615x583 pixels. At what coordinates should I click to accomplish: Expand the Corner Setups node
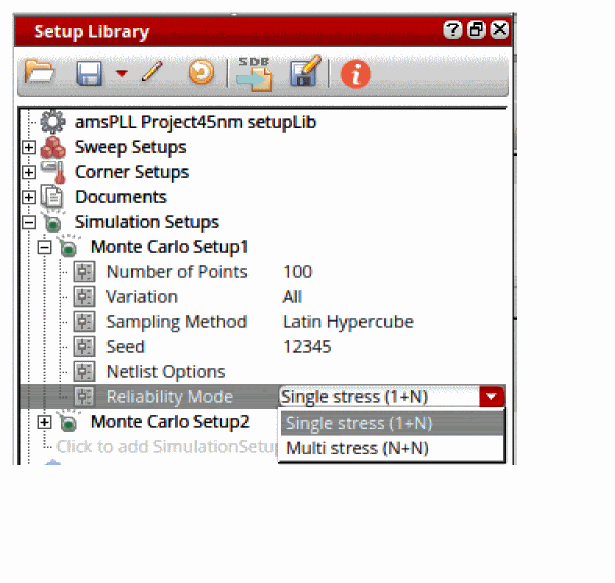point(29,172)
